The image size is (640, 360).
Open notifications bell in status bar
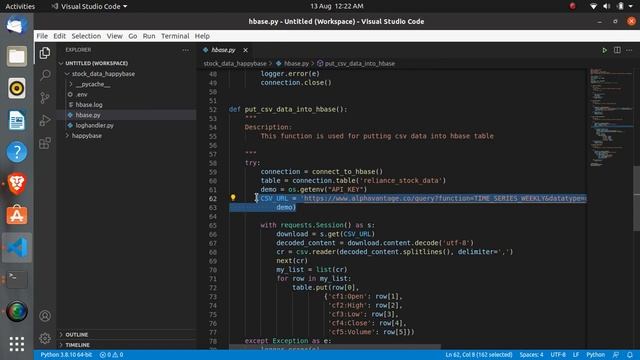(x=630, y=355)
